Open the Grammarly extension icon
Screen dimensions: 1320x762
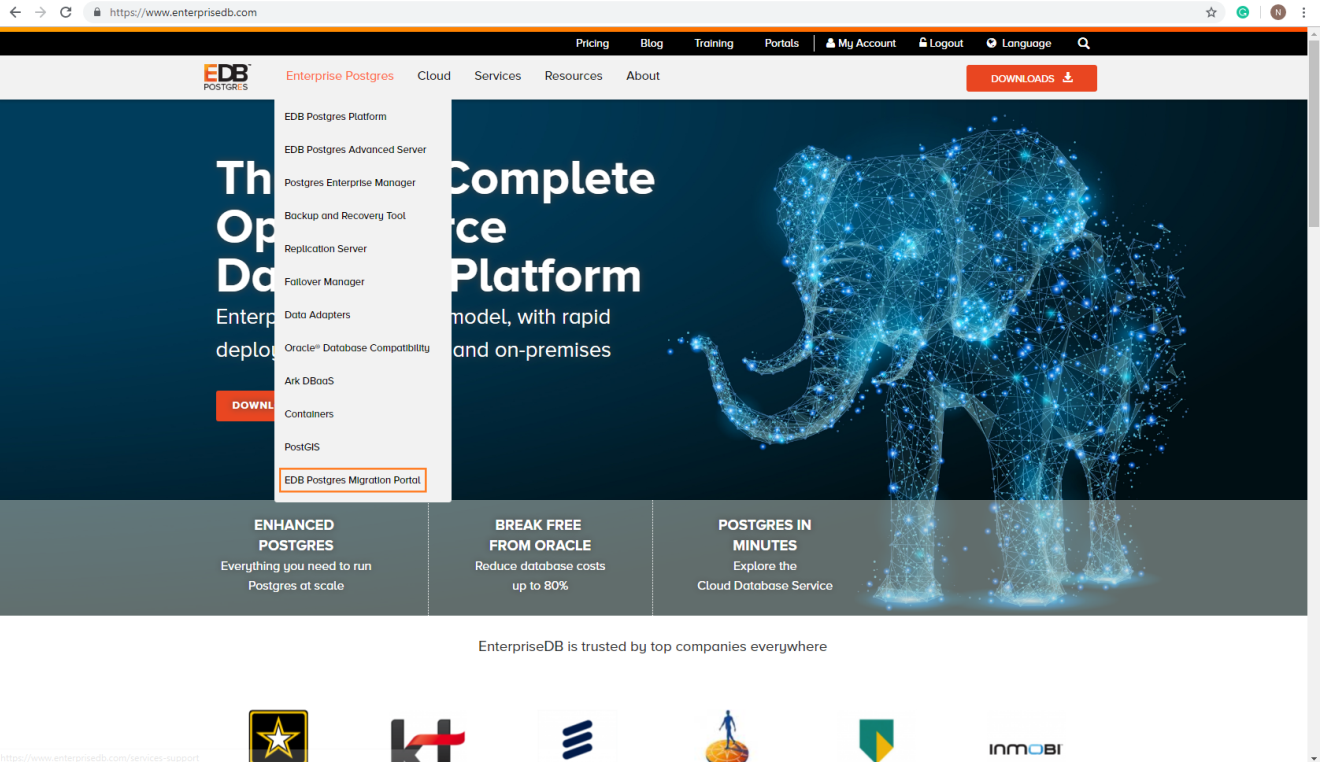(x=1243, y=12)
